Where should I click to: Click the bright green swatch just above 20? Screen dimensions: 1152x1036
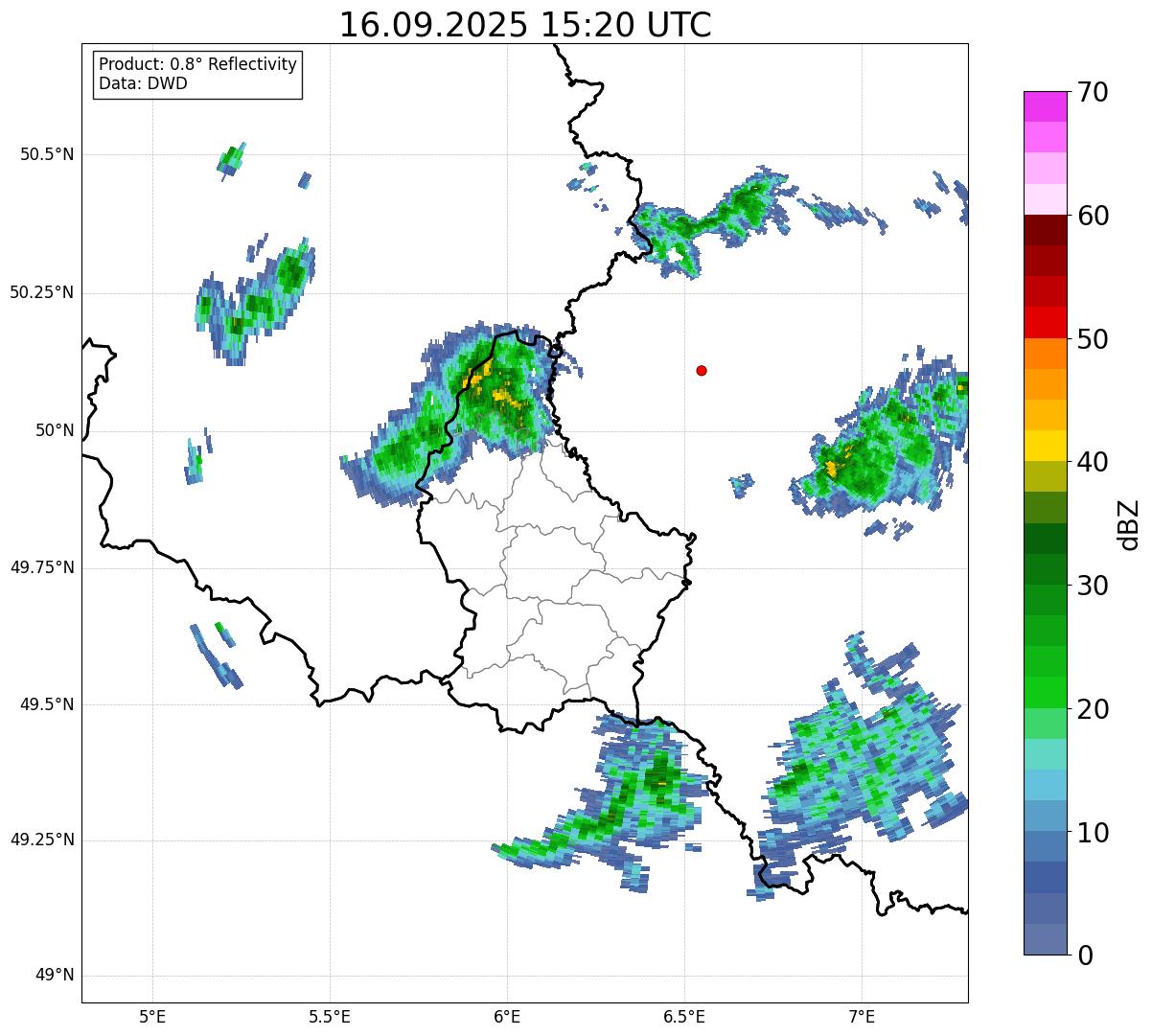point(1045,692)
